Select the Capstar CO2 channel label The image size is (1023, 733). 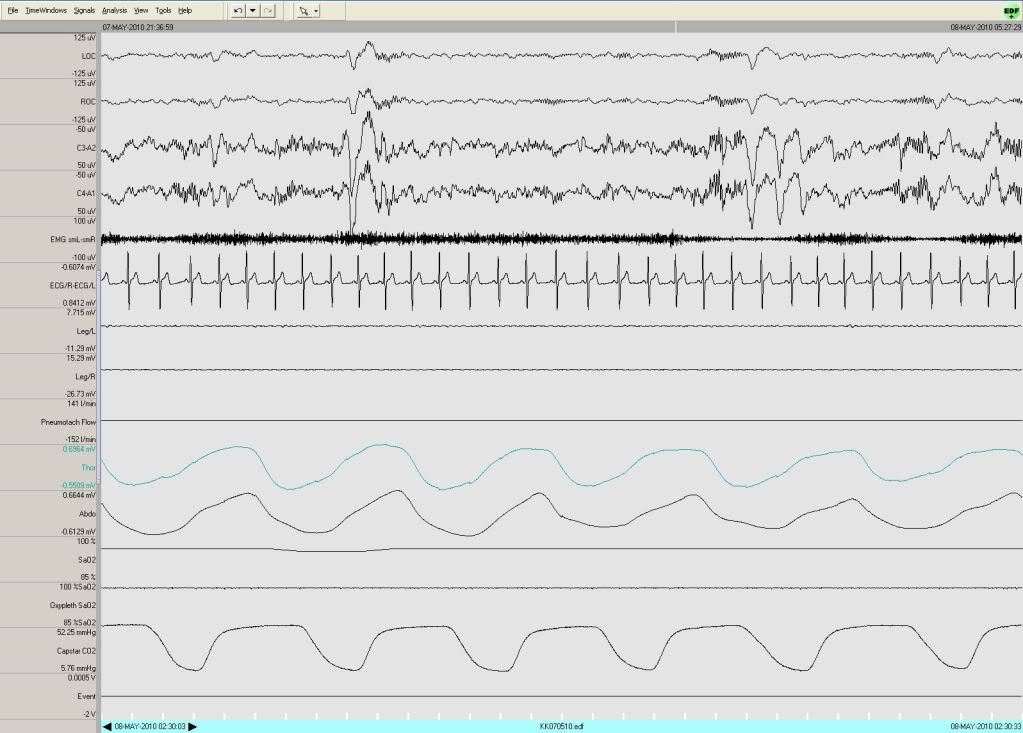(x=75, y=651)
